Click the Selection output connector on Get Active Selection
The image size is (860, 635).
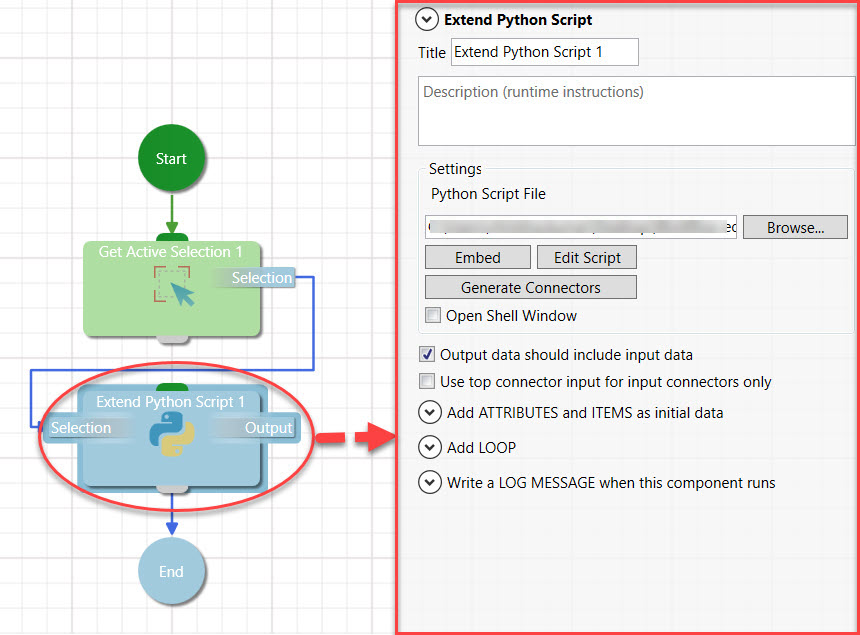point(262,278)
